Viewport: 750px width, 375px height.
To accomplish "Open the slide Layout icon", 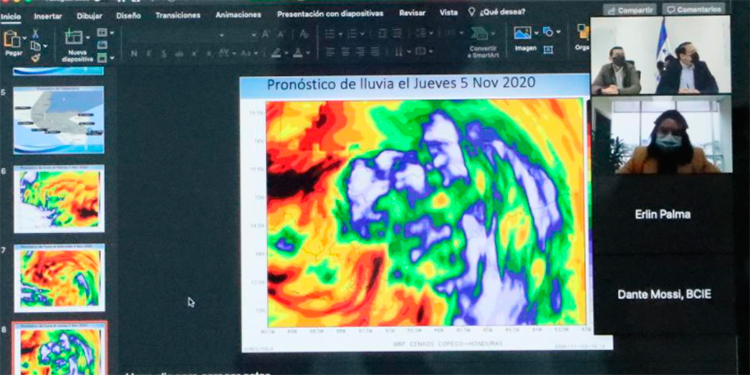I will (x=102, y=33).
